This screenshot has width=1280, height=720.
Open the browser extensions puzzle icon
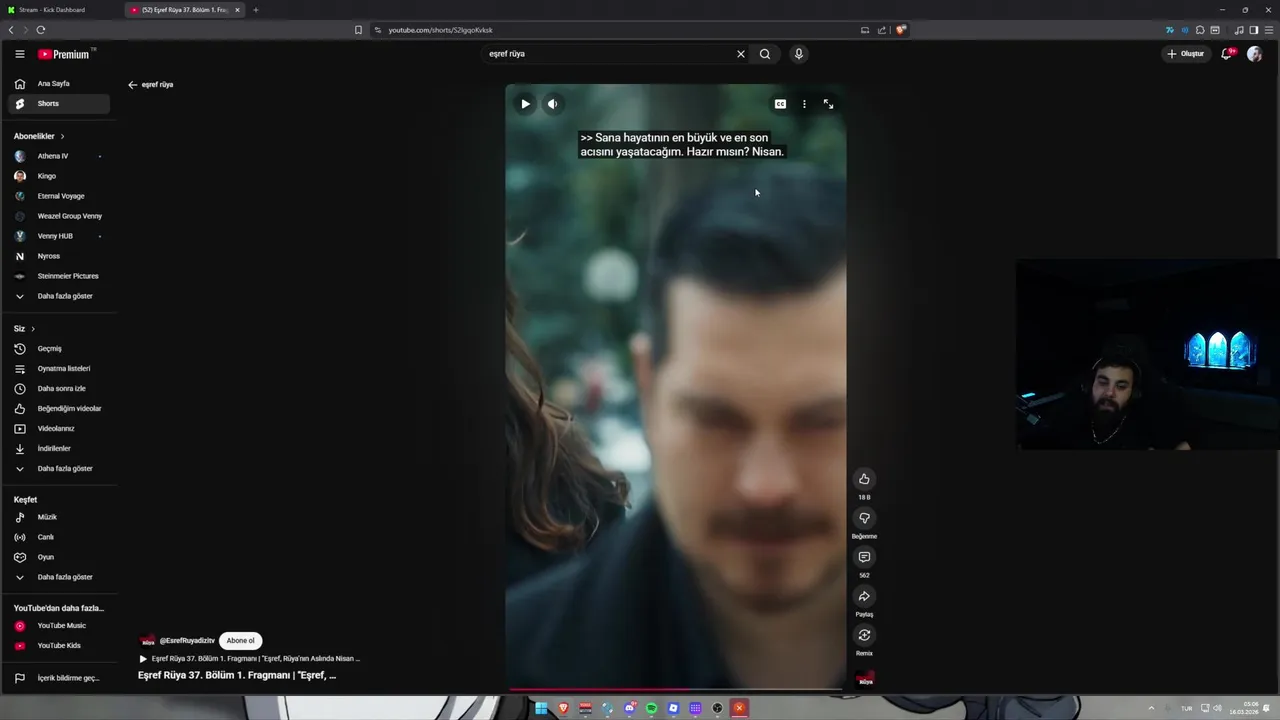[x=1200, y=30]
